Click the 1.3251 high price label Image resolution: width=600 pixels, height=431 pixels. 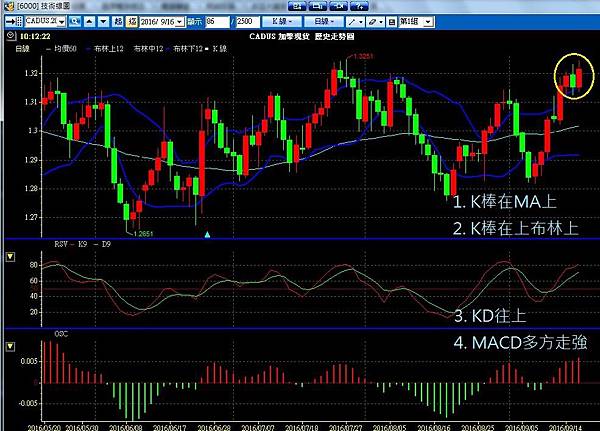363,56
